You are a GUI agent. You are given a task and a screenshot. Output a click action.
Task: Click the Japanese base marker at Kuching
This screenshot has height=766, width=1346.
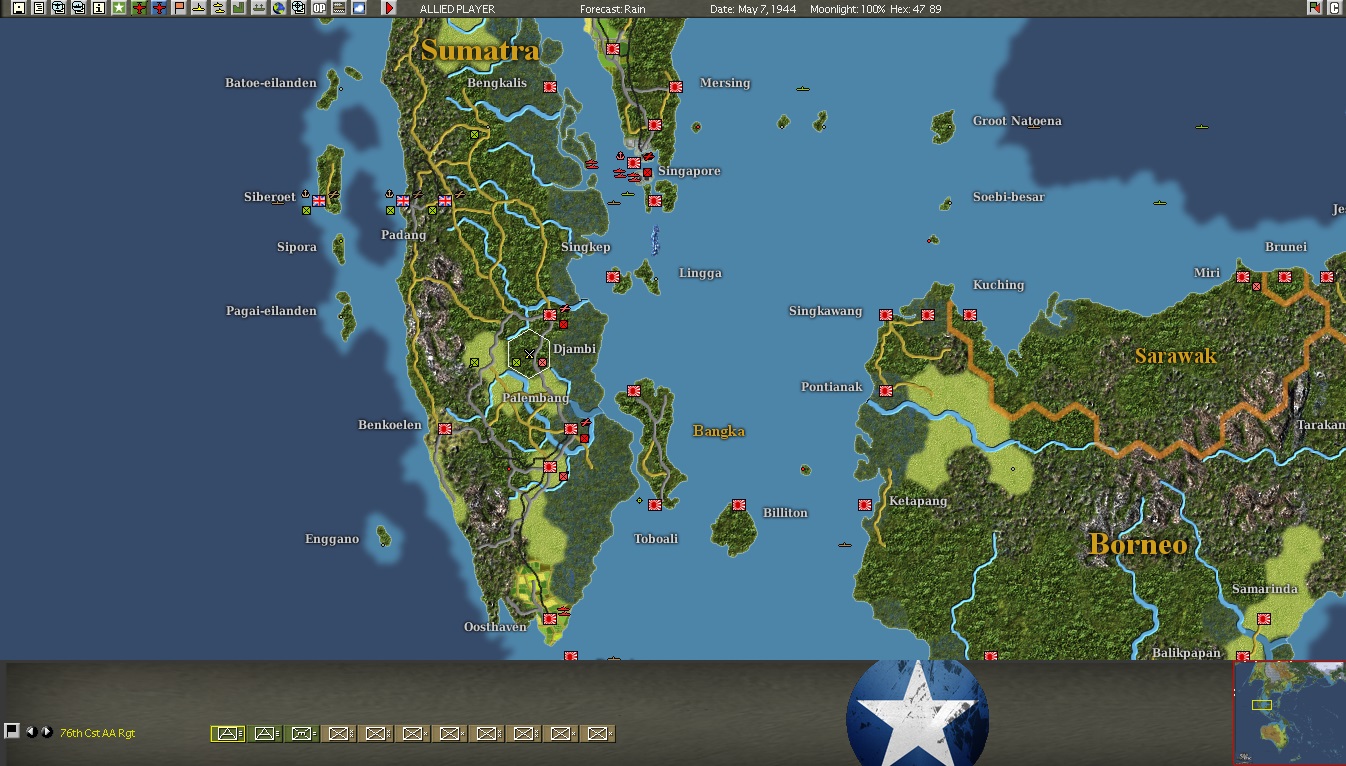pos(969,315)
